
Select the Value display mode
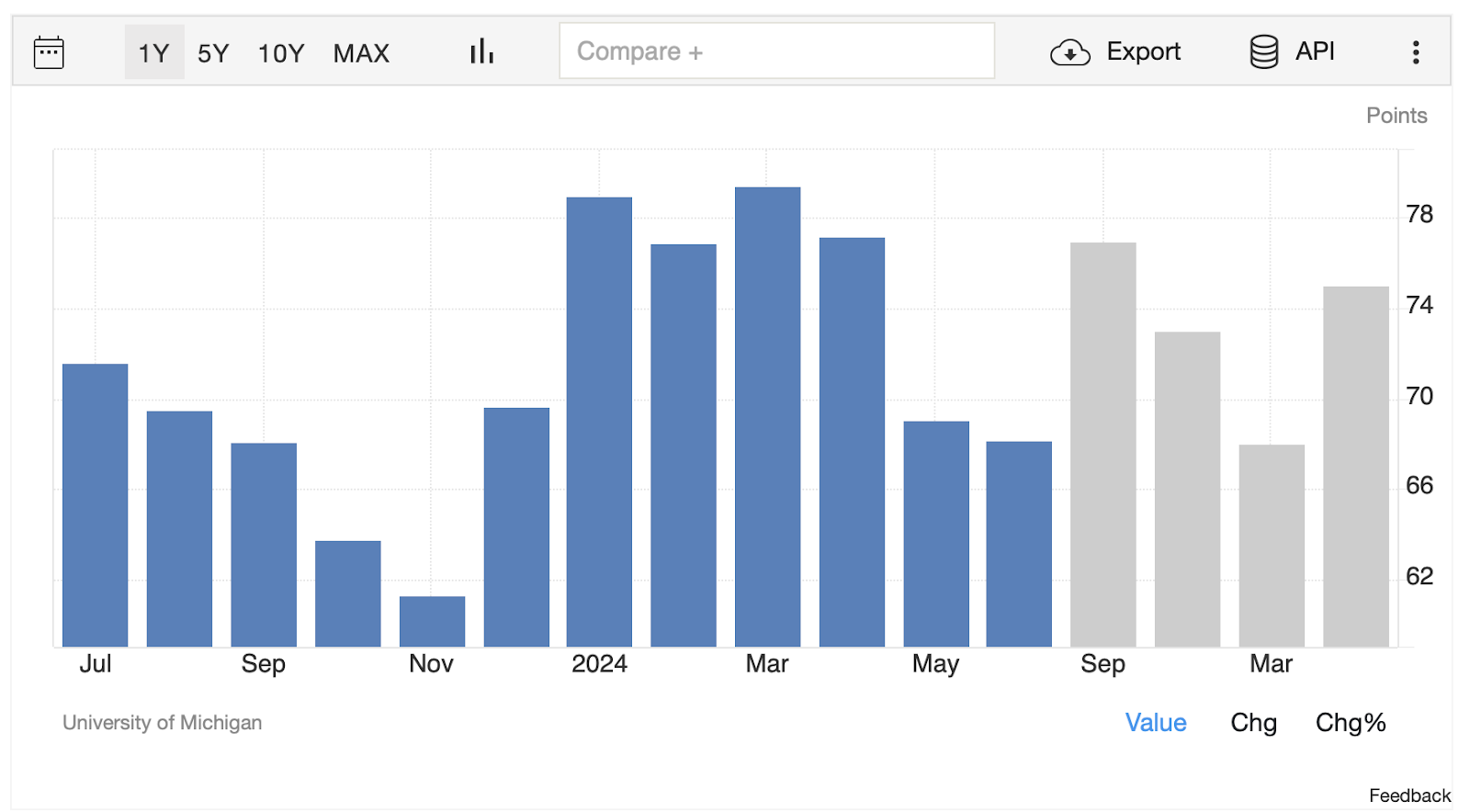[x=1156, y=723]
